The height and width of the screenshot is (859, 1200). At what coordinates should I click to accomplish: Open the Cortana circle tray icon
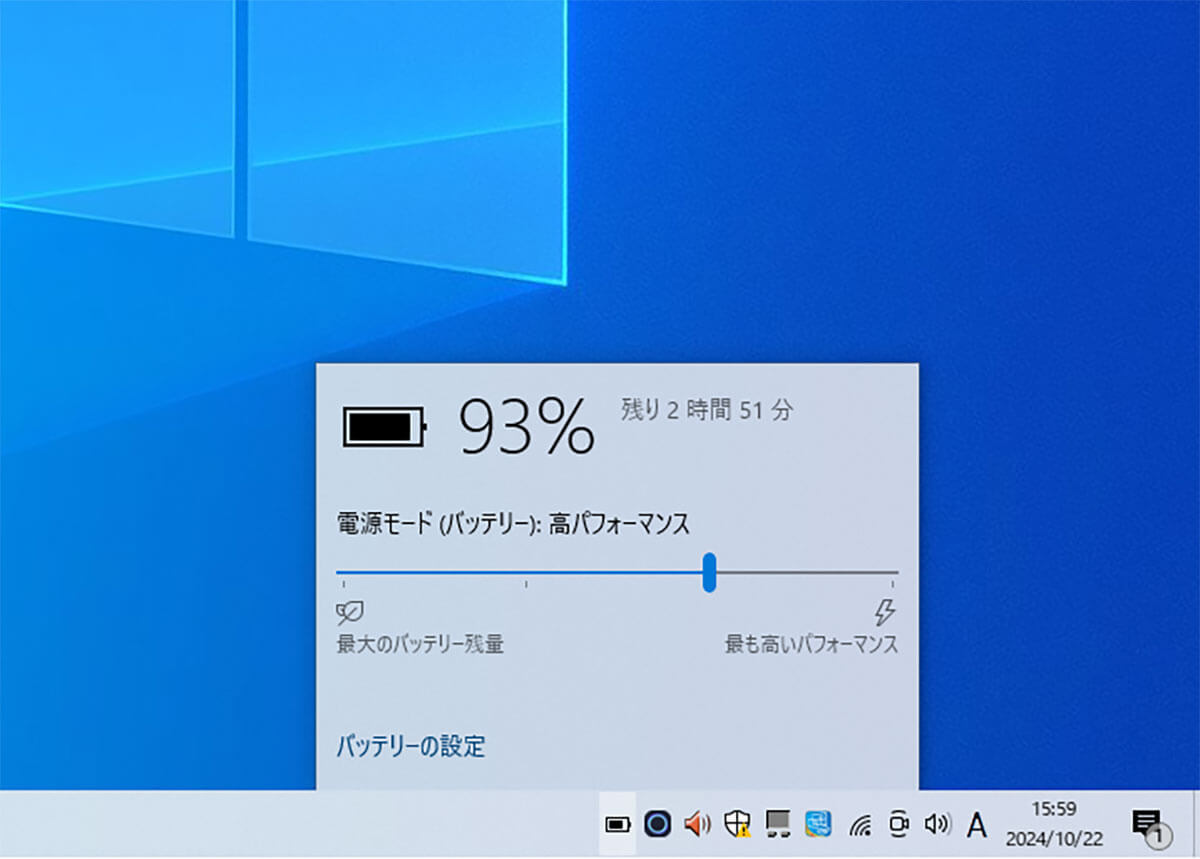(x=657, y=824)
